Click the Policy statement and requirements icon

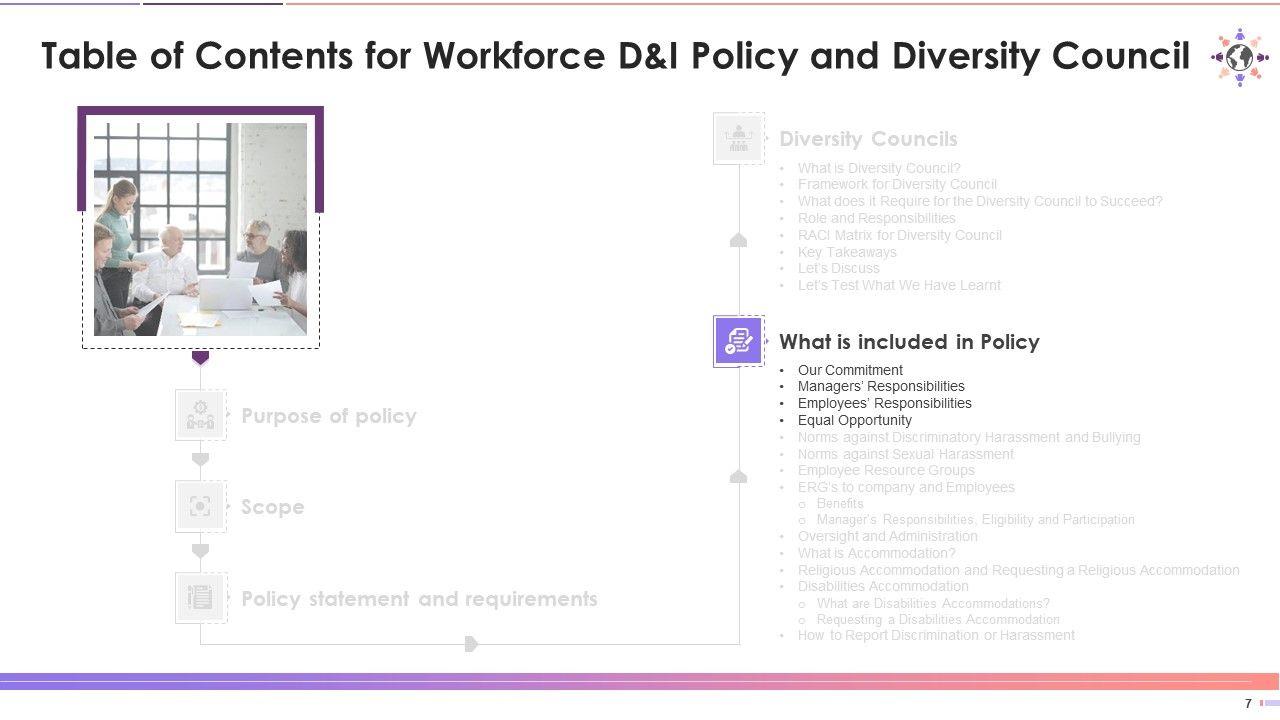[200, 598]
